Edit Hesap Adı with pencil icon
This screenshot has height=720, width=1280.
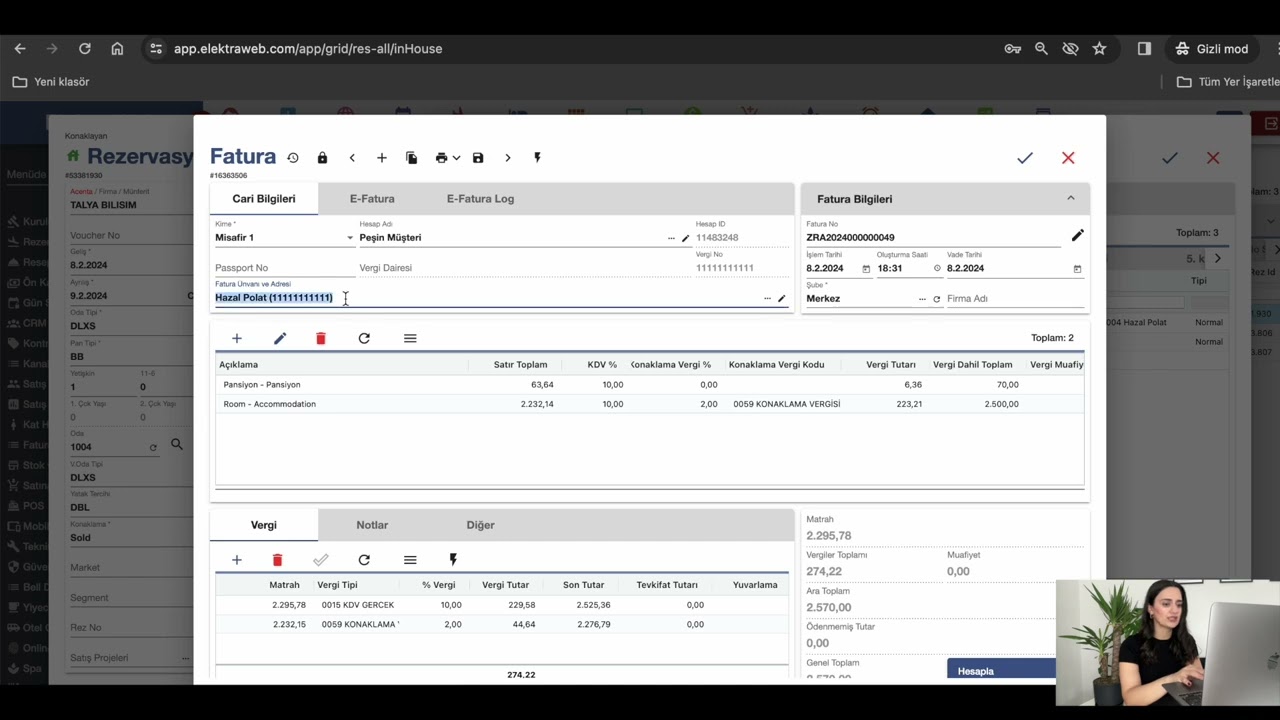tap(685, 238)
